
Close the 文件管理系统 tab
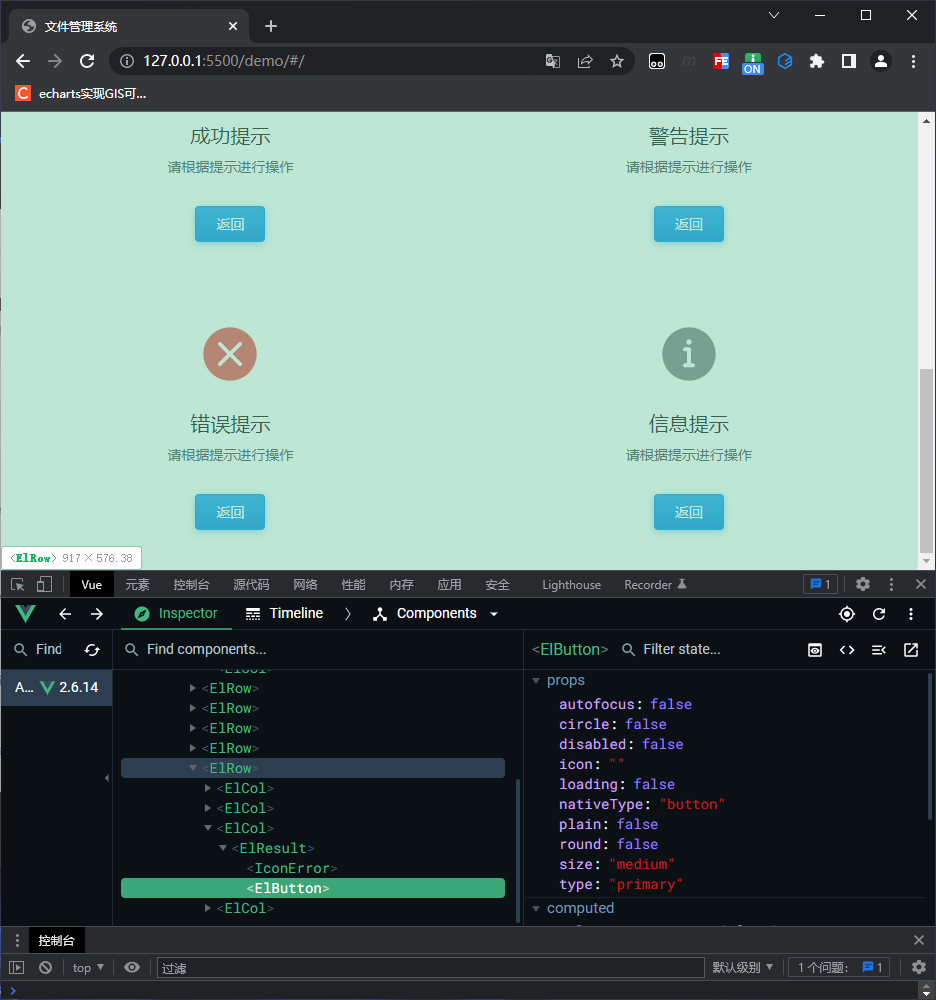click(x=233, y=26)
